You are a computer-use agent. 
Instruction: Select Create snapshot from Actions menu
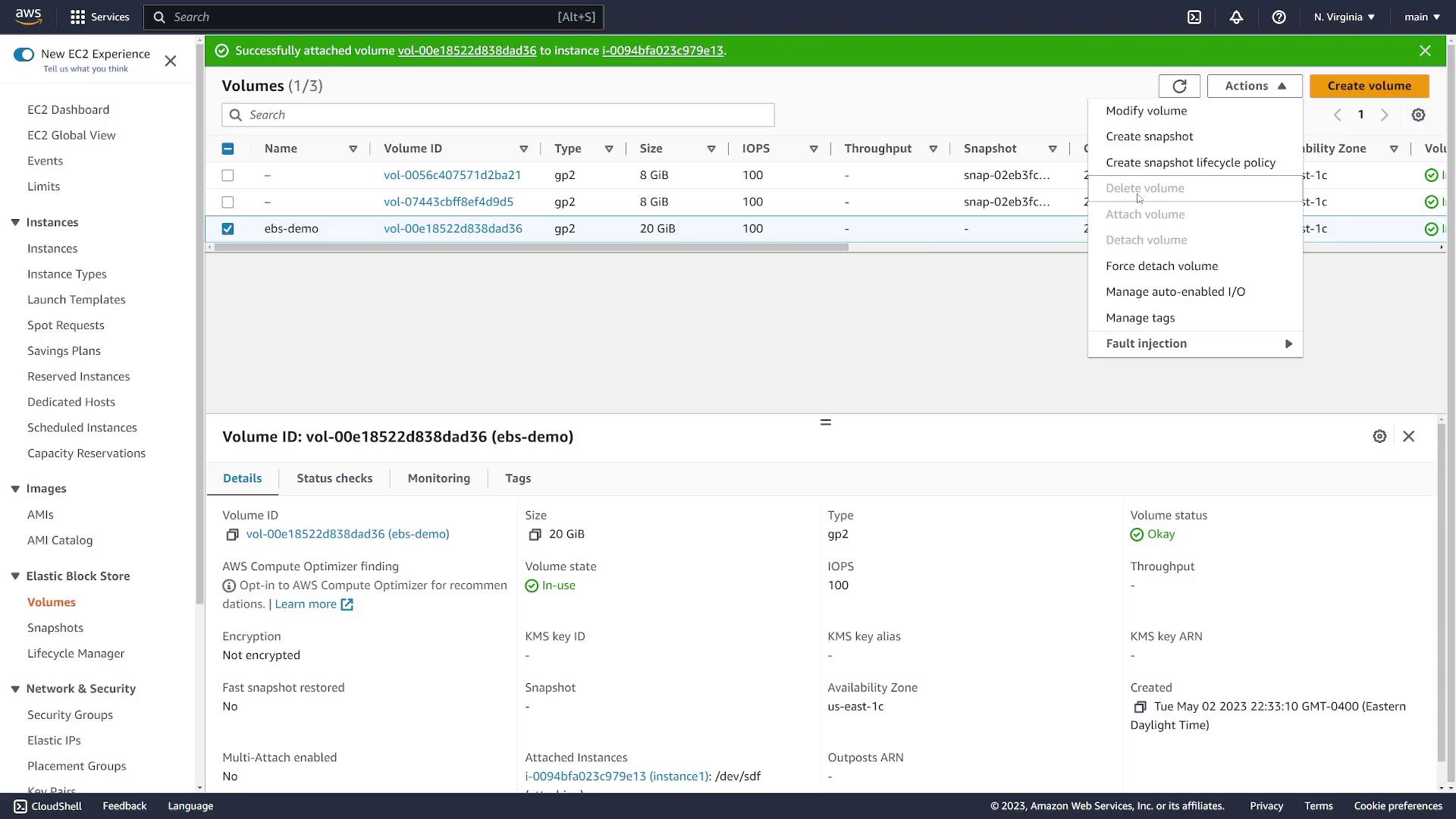click(x=1150, y=135)
